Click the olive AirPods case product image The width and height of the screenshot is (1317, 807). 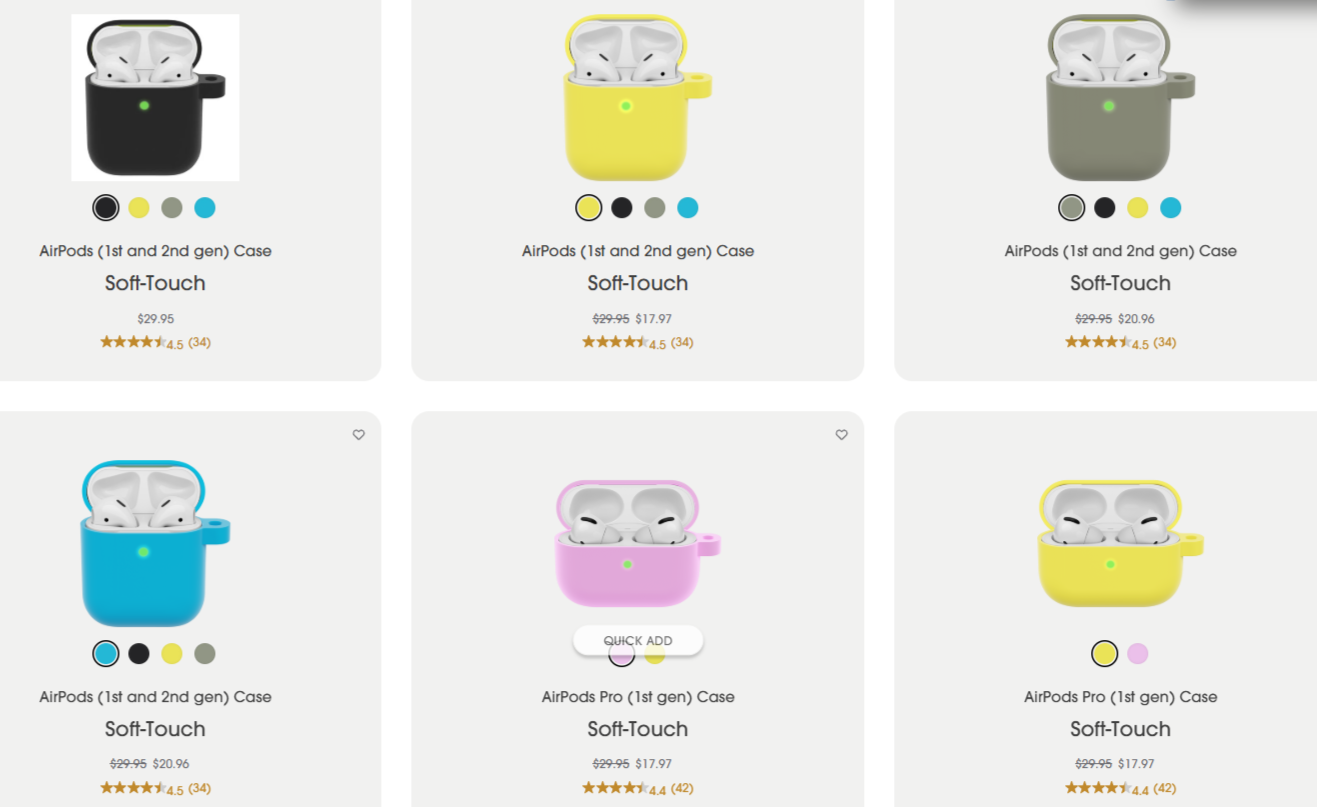pyautogui.click(x=1120, y=97)
